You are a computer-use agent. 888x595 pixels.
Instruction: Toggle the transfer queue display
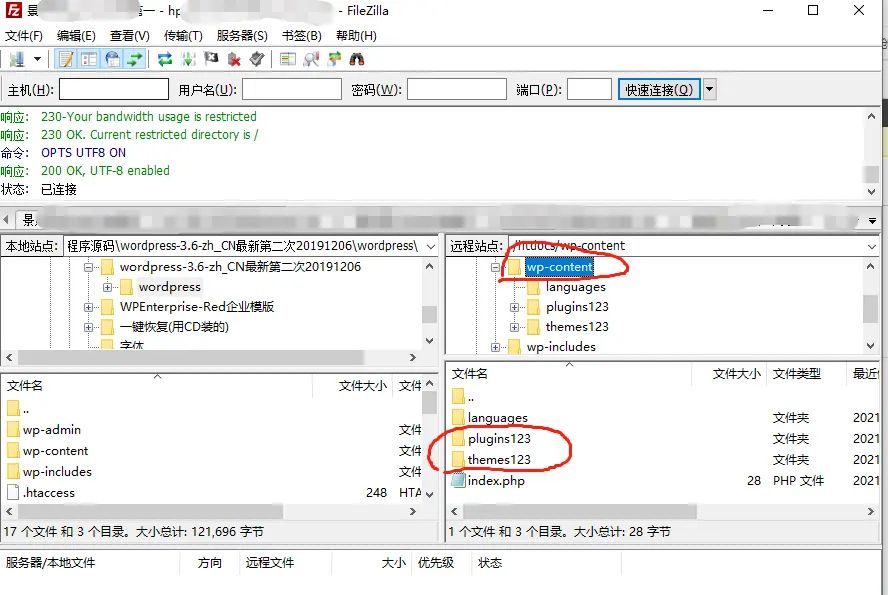coord(135,59)
